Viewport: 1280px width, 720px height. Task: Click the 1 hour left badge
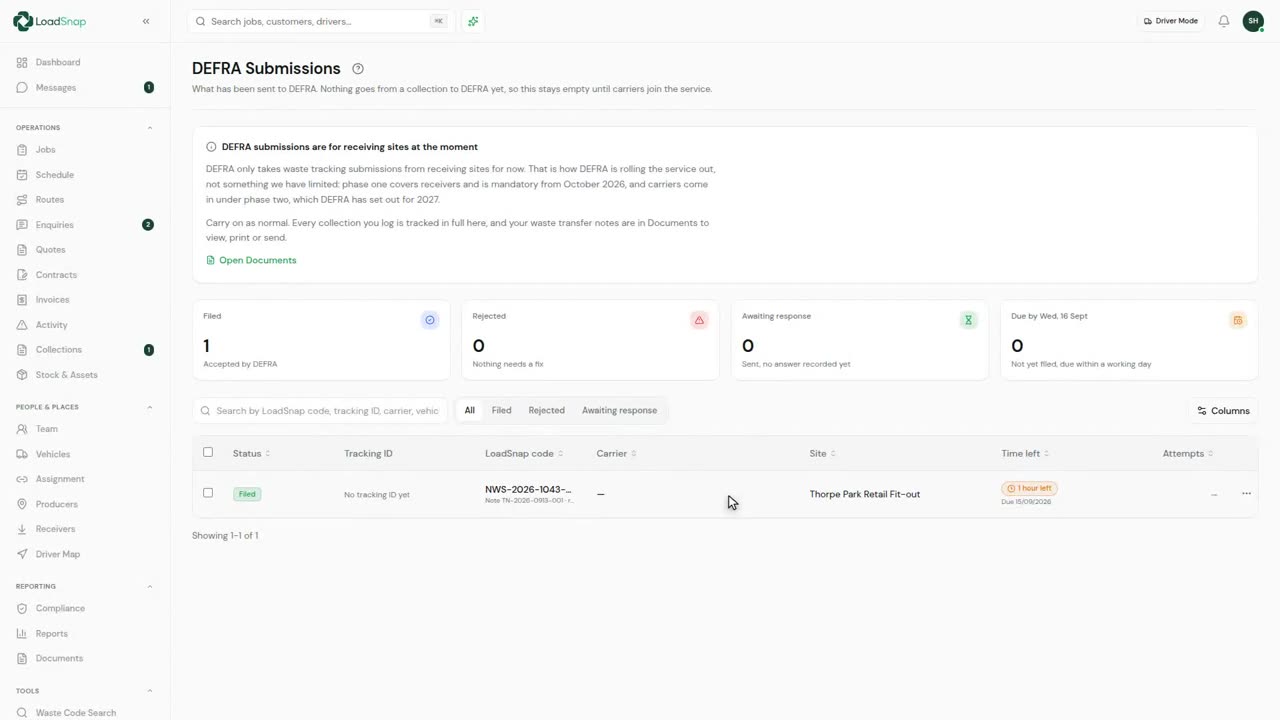(x=1029, y=489)
